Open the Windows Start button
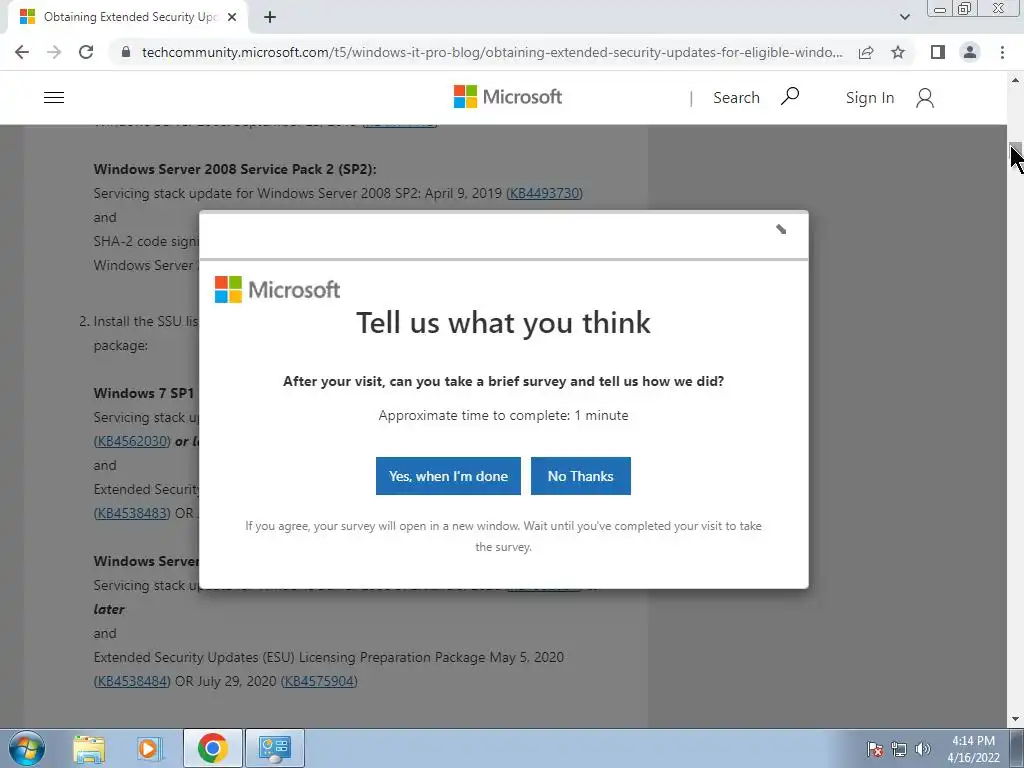This screenshot has width=1024, height=768. click(27, 748)
